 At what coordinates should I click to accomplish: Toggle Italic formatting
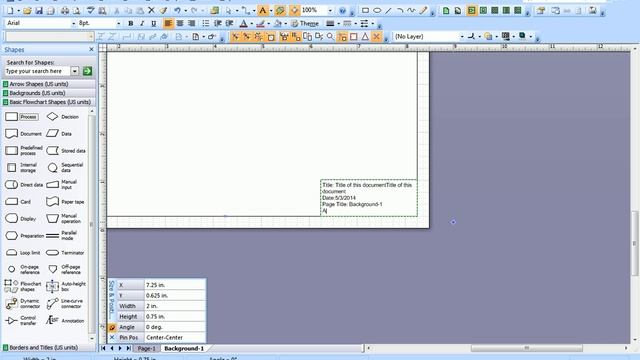pyautogui.click(x=142, y=24)
